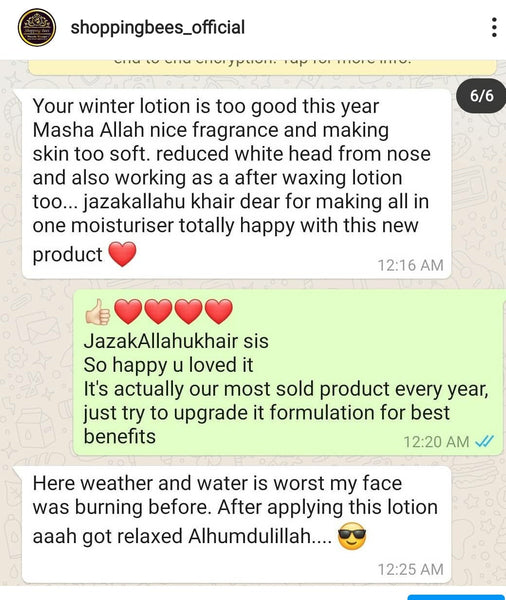Click the red heart after 'product'

point(122,254)
